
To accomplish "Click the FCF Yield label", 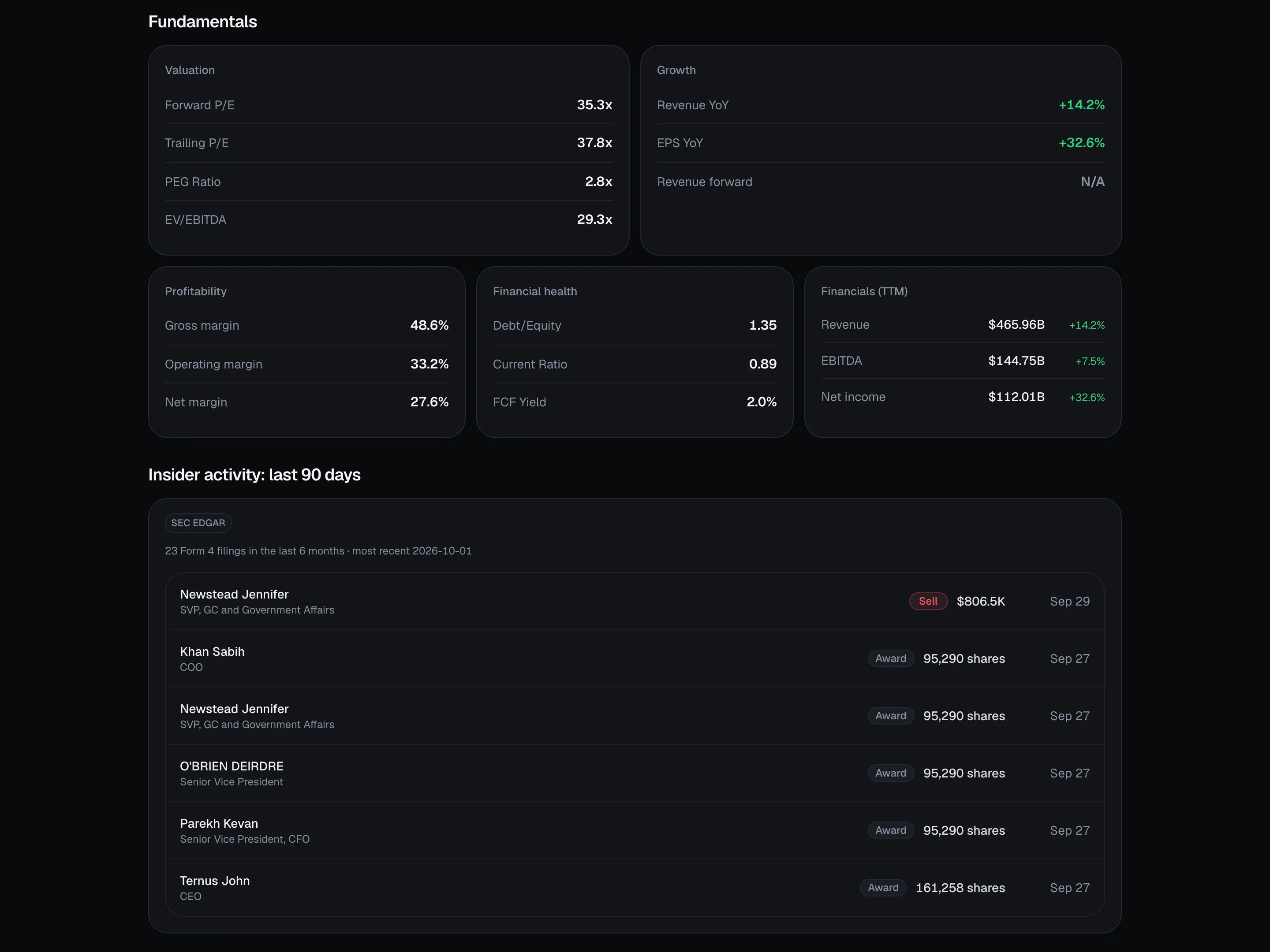I will (519, 402).
